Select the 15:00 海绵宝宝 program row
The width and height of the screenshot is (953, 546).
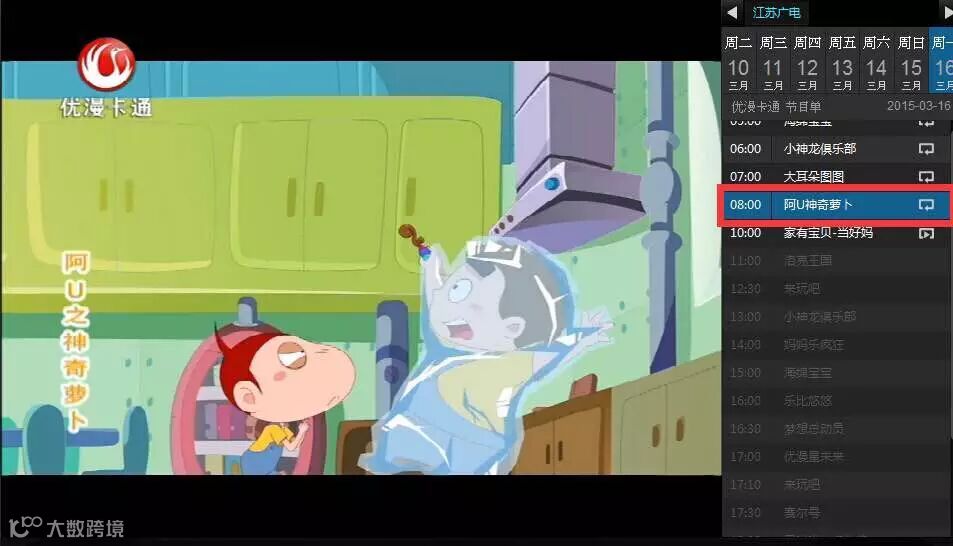pyautogui.click(x=836, y=373)
